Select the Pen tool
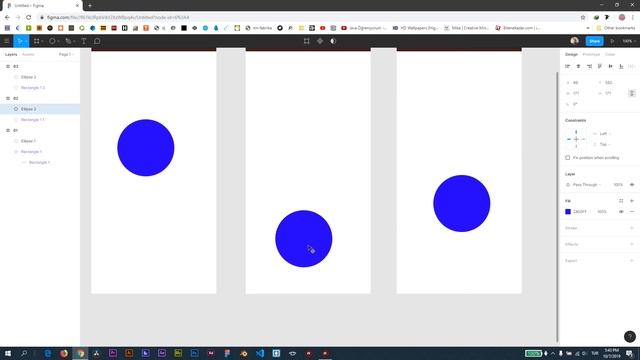This screenshot has height=360, width=640. tap(68, 41)
